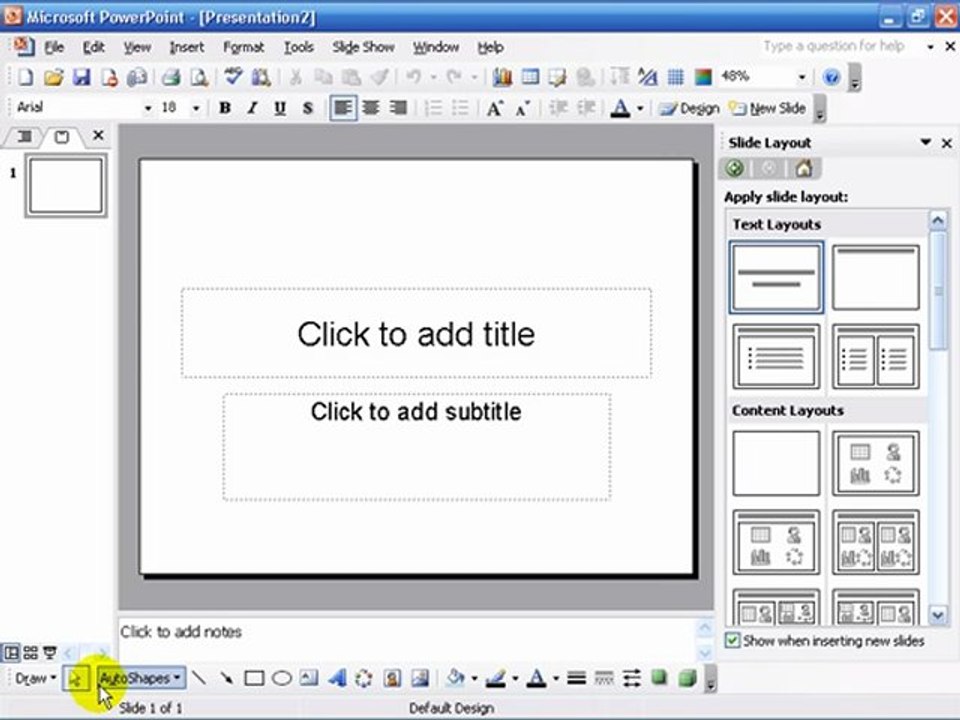
Task: Create a new blank presentation
Action: [26, 77]
